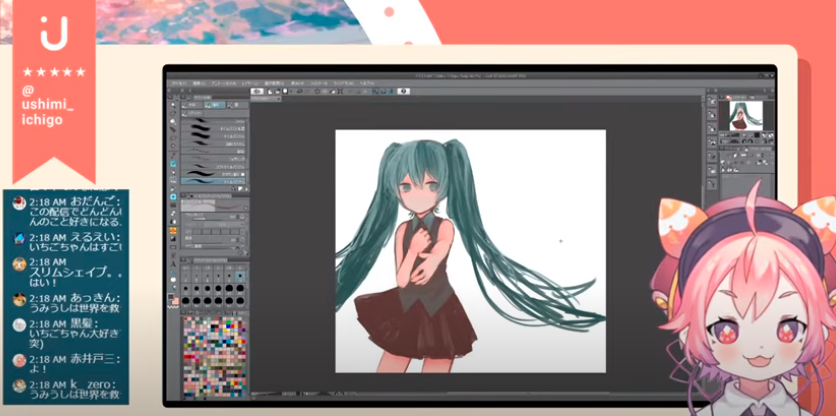
Task: Click the @ushimi_ichigo handle on the banner
Action: [48, 105]
